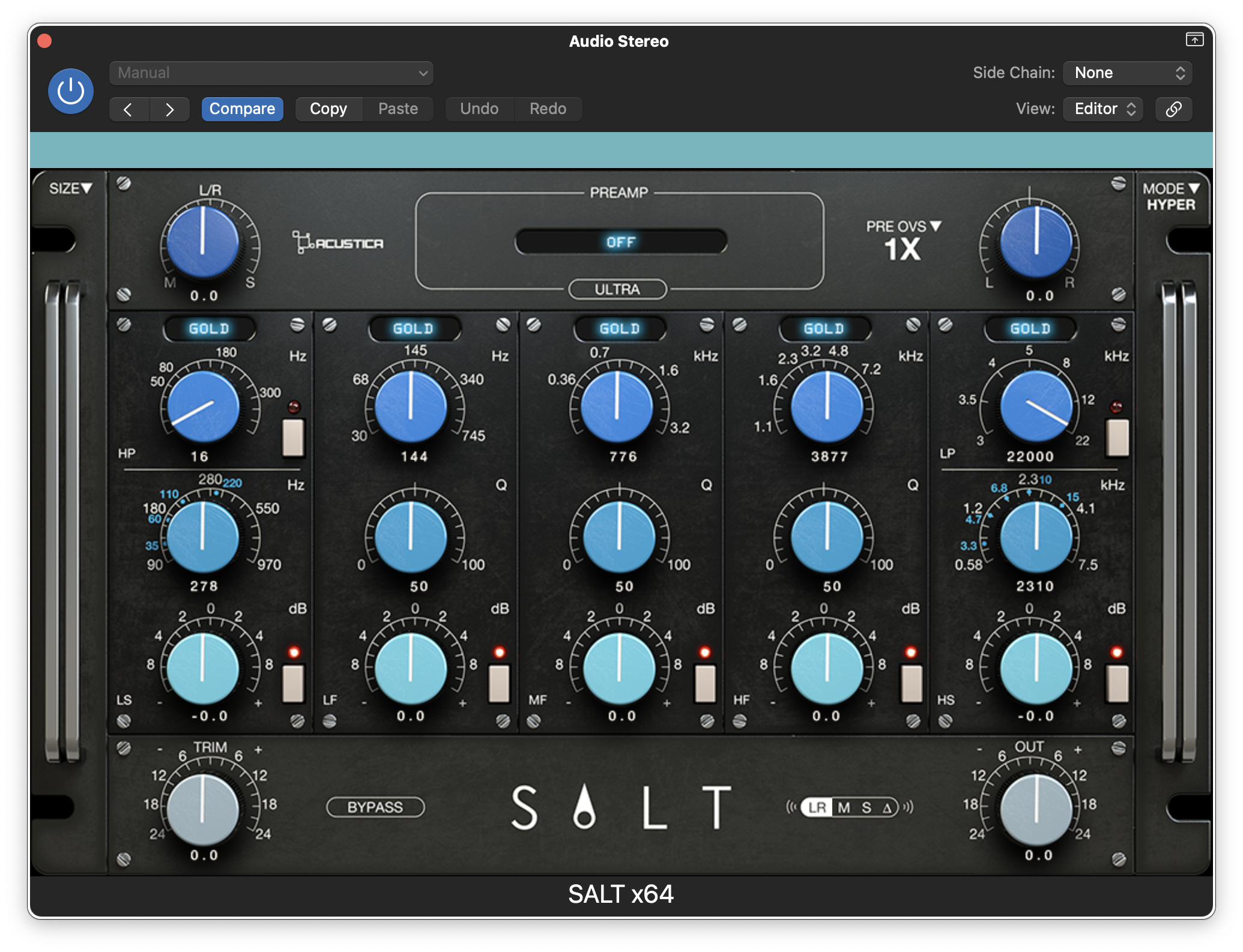The width and height of the screenshot is (1243, 952).
Task: Go to previous preset arrow
Action: pyautogui.click(x=129, y=109)
